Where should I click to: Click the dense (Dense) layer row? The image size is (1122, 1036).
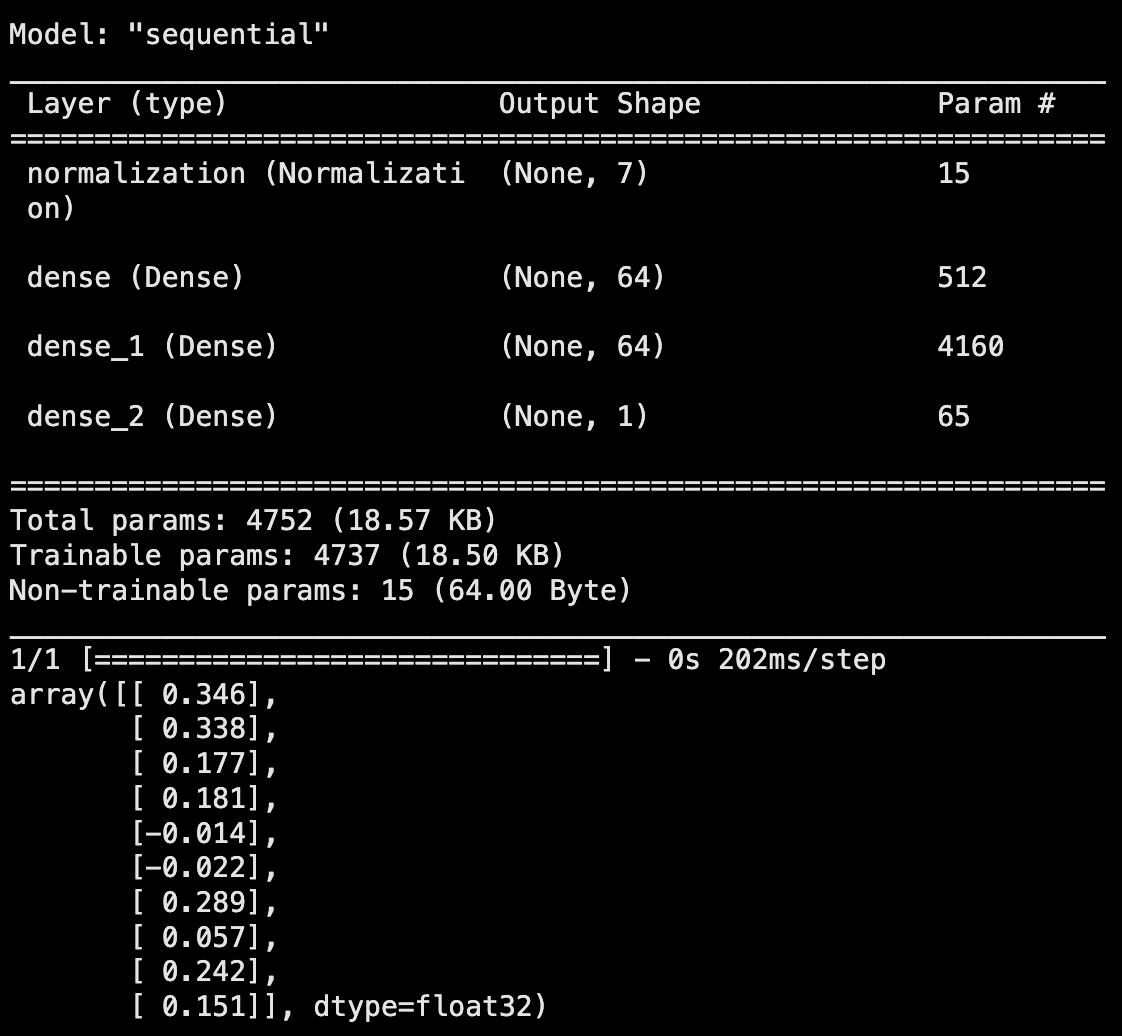[135, 277]
